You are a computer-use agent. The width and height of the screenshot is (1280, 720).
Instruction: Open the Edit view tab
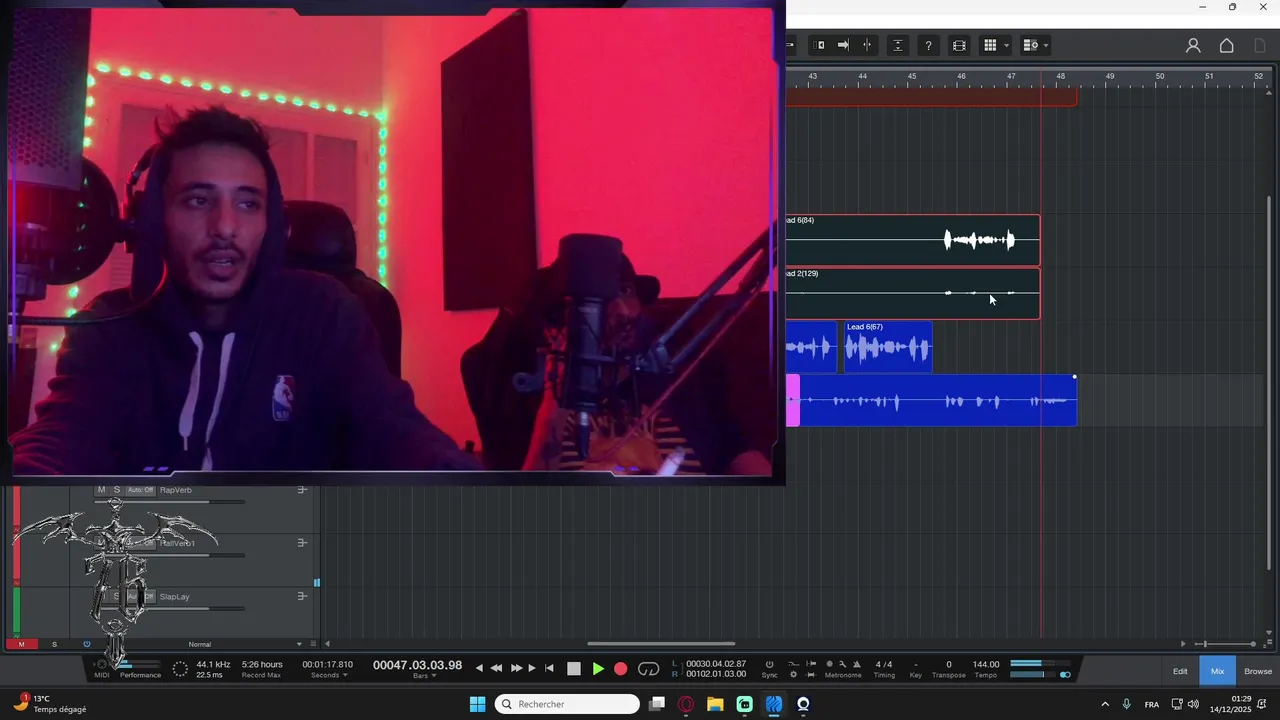(1180, 671)
